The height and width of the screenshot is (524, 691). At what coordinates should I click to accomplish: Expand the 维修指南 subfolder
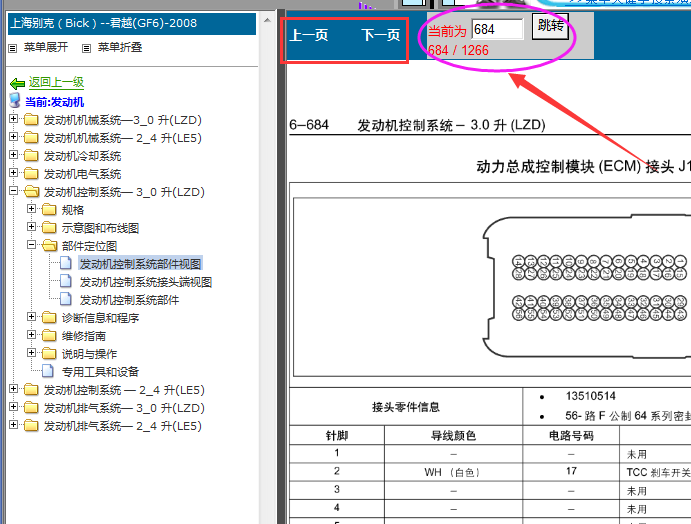point(32,335)
